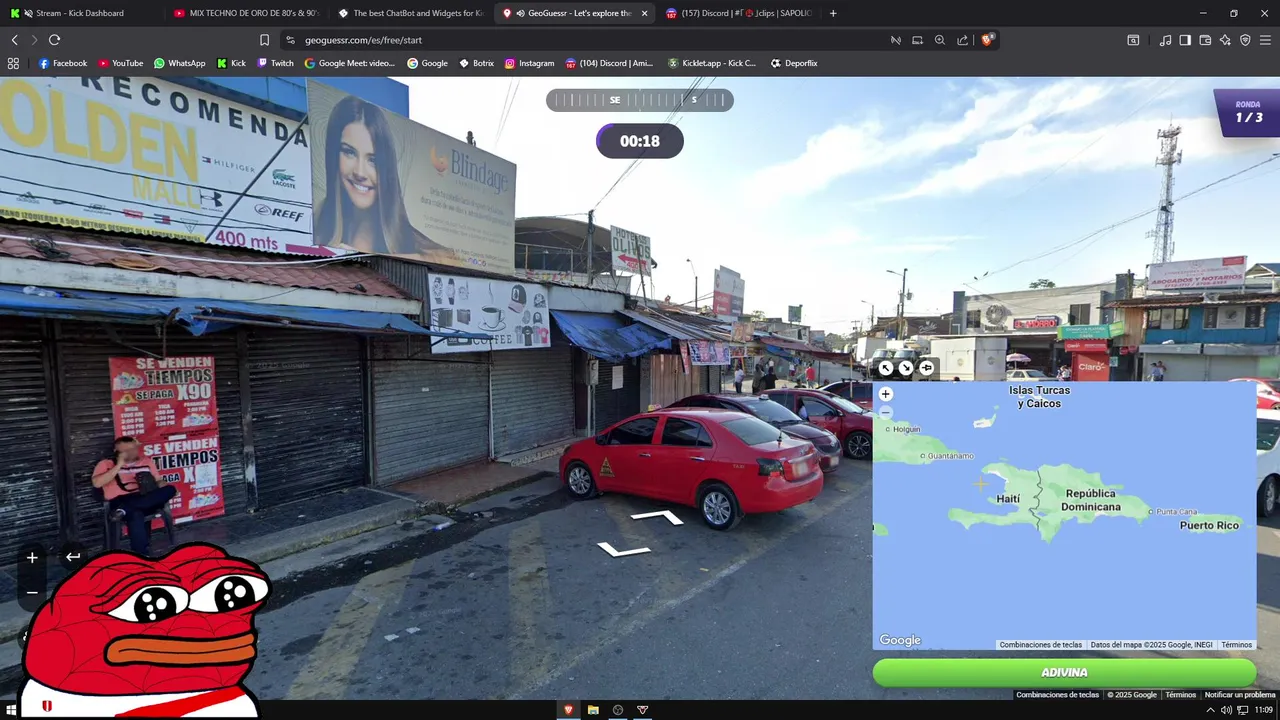The height and width of the screenshot is (720, 1280).
Task: Move forward with the street view arrow
Action: (657, 517)
